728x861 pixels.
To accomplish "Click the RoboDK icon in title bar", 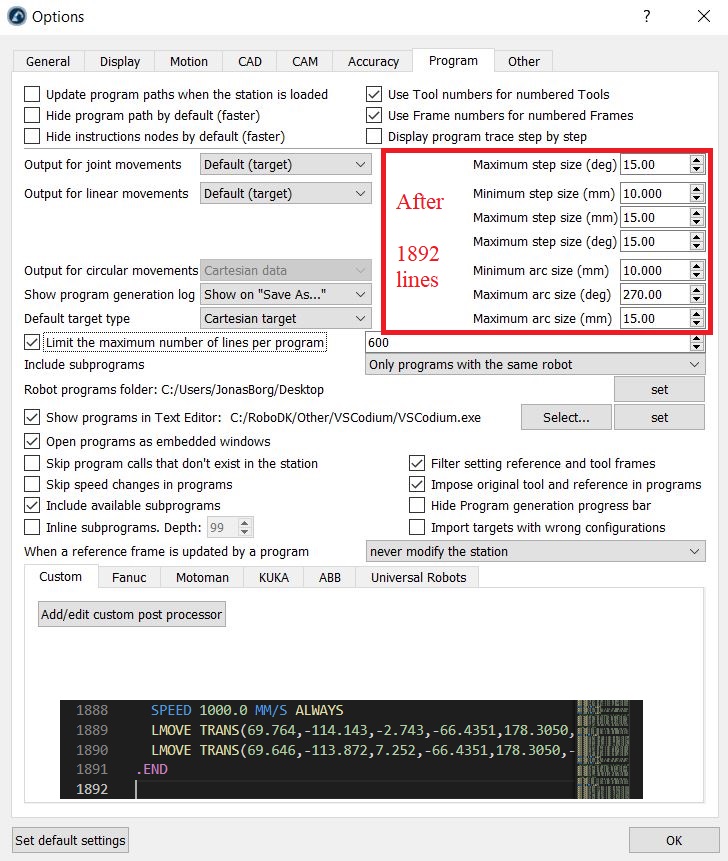I will tap(16, 17).
